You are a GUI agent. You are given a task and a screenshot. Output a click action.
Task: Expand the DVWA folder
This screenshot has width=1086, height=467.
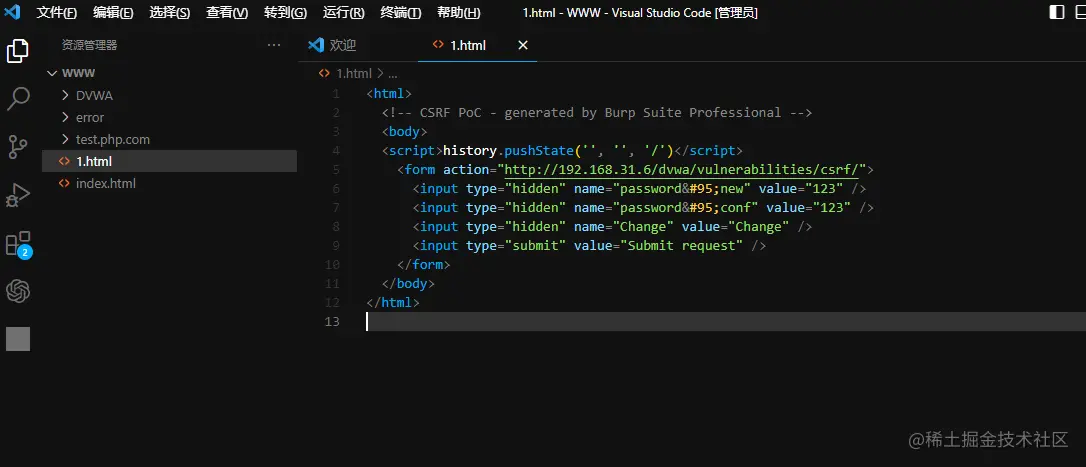[x=66, y=96]
